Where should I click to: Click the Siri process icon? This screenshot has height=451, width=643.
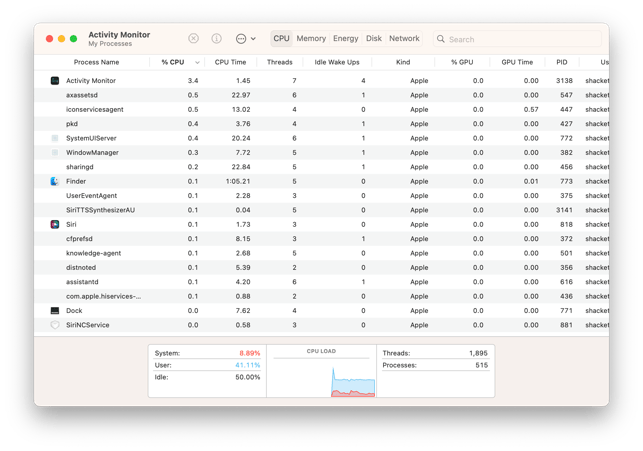coord(55,224)
